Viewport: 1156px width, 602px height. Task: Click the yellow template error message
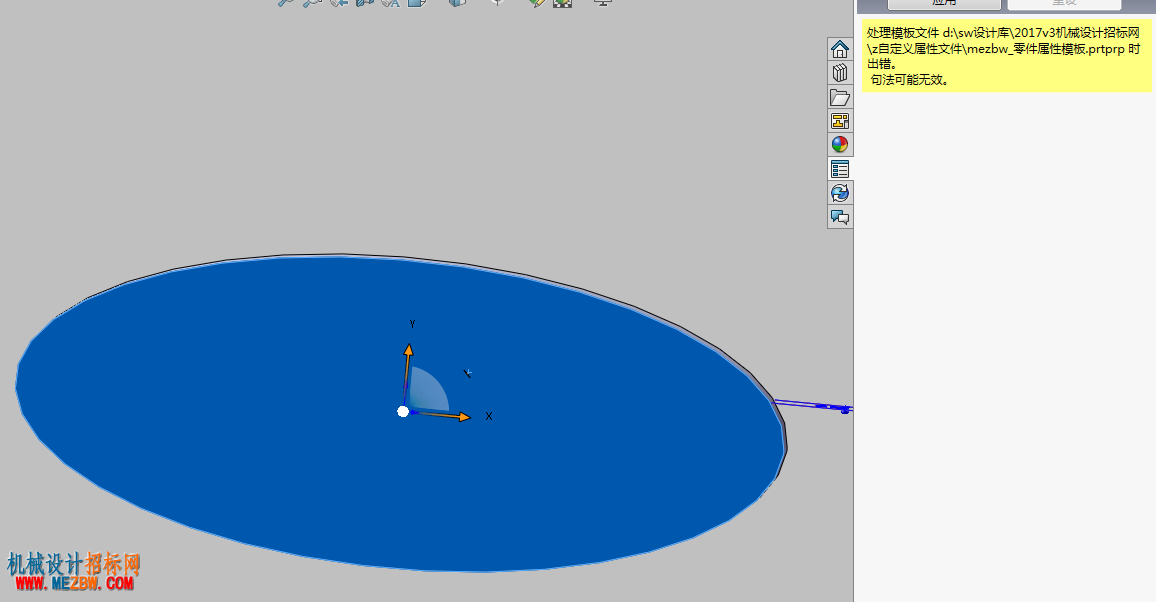tap(1006, 57)
